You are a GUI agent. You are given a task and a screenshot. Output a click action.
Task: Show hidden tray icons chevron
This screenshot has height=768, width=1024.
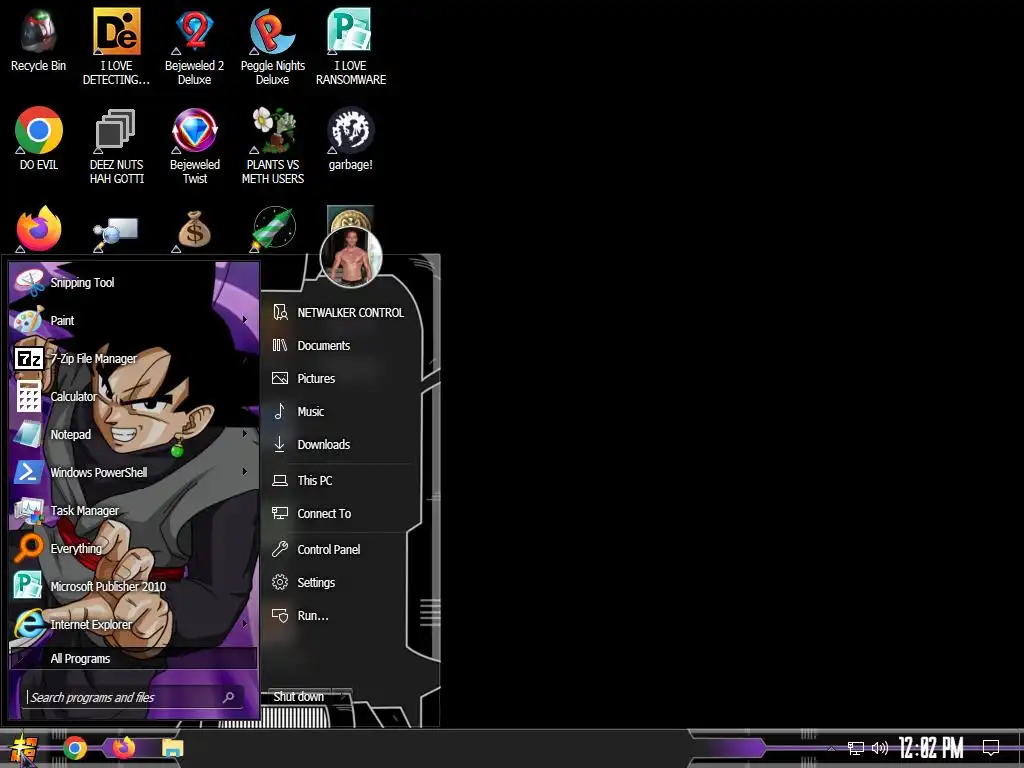(831, 748)
